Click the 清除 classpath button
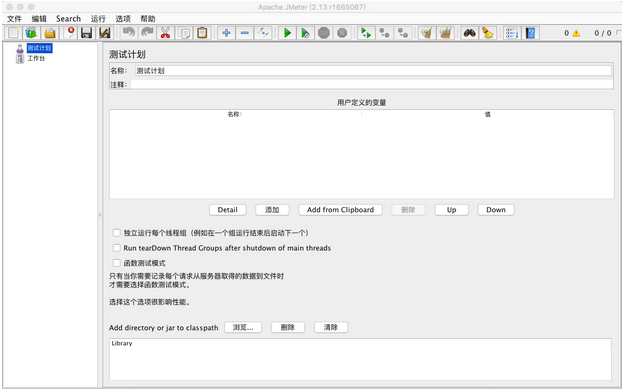The width and height of the screenshot is (623, 390). (331, 327)
